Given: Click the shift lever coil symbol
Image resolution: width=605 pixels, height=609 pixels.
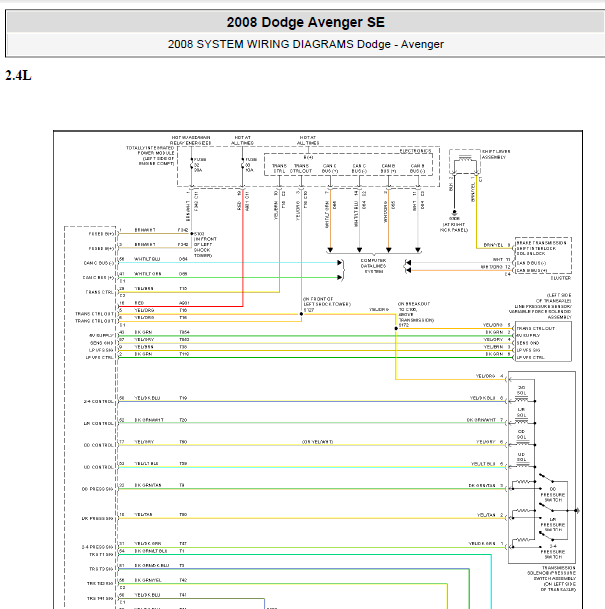Looking at the screenshot, I should point(465,158).
